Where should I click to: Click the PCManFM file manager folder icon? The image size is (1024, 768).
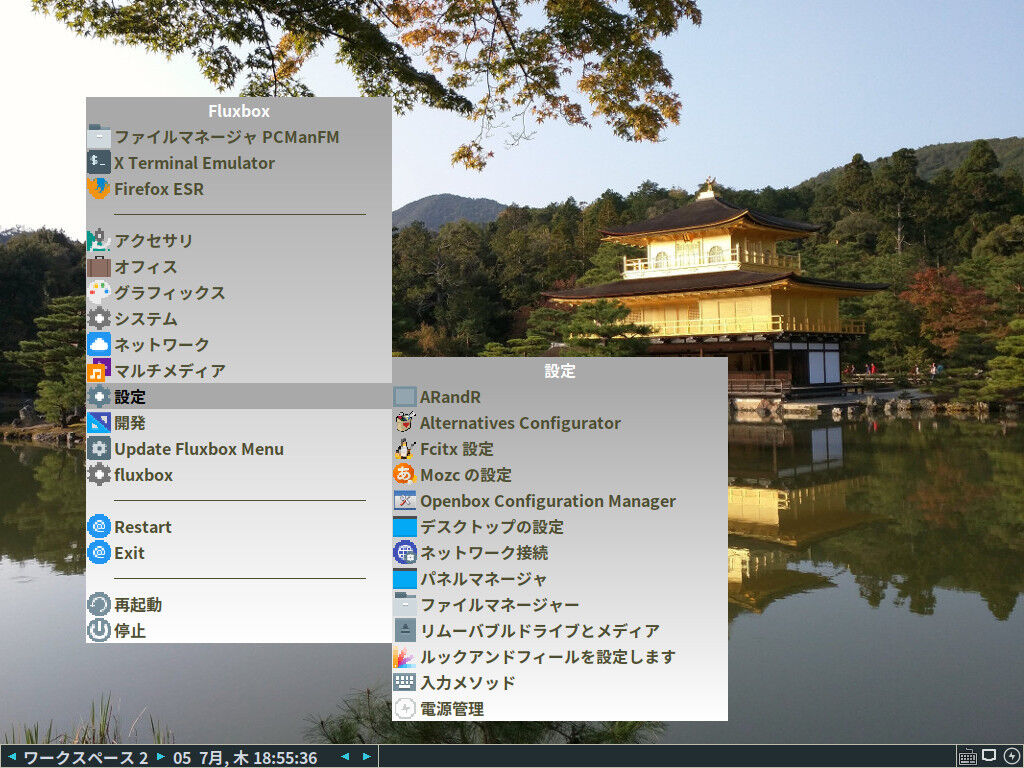[x=99, y=136]
